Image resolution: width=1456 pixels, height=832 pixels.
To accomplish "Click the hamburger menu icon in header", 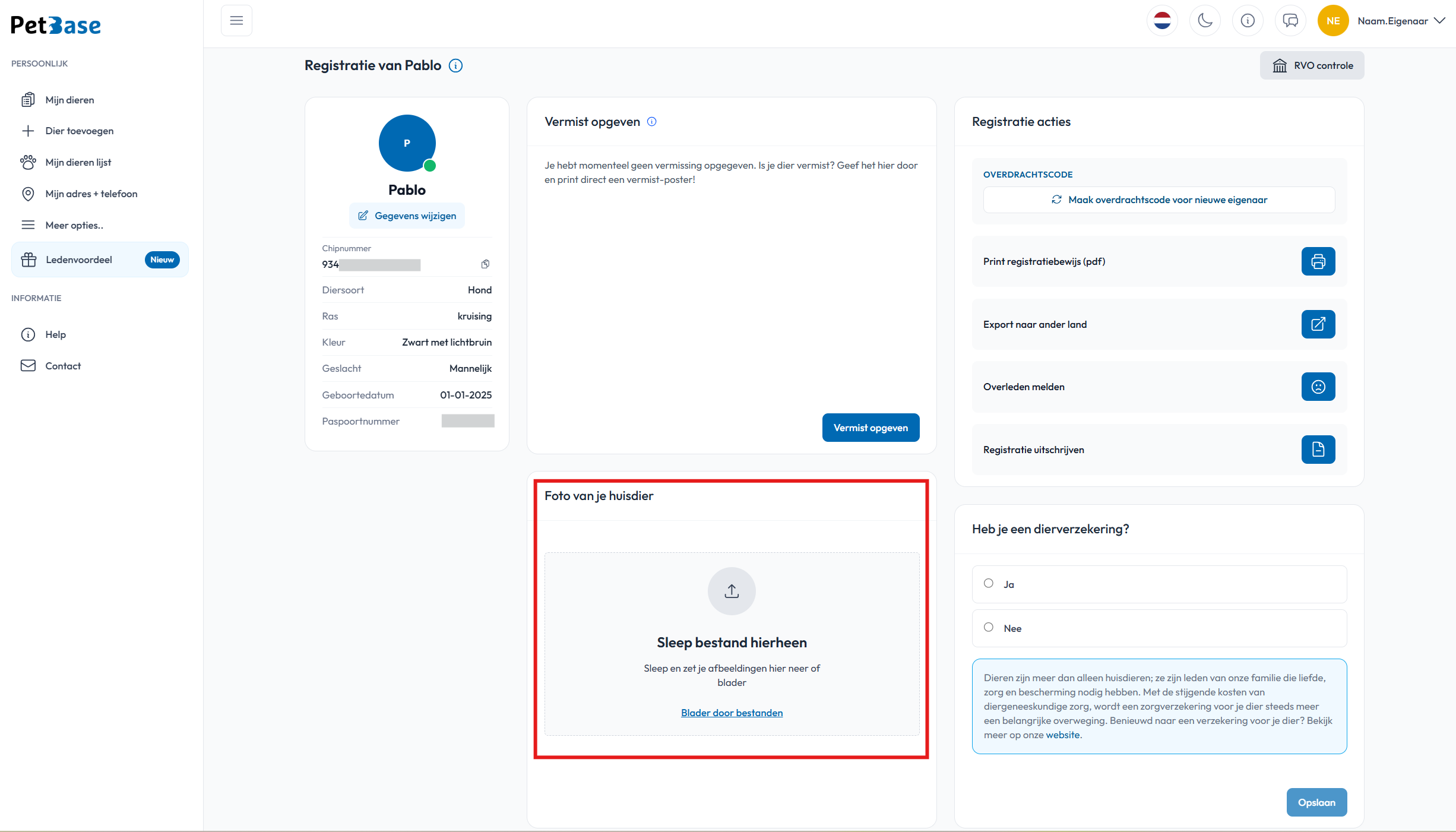I will pyautogui.click(x=236, y=21).
